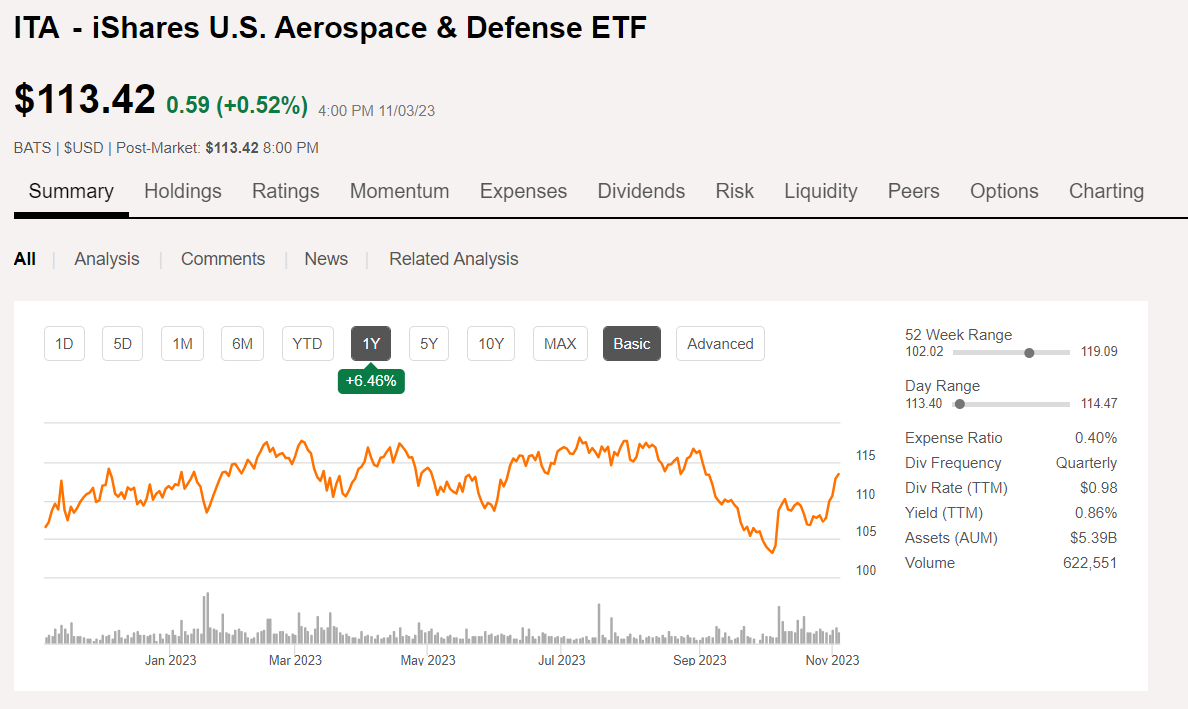Click the Mar 2023 axis label
This screenshot has width=1188, height=709.
[295, 661]
